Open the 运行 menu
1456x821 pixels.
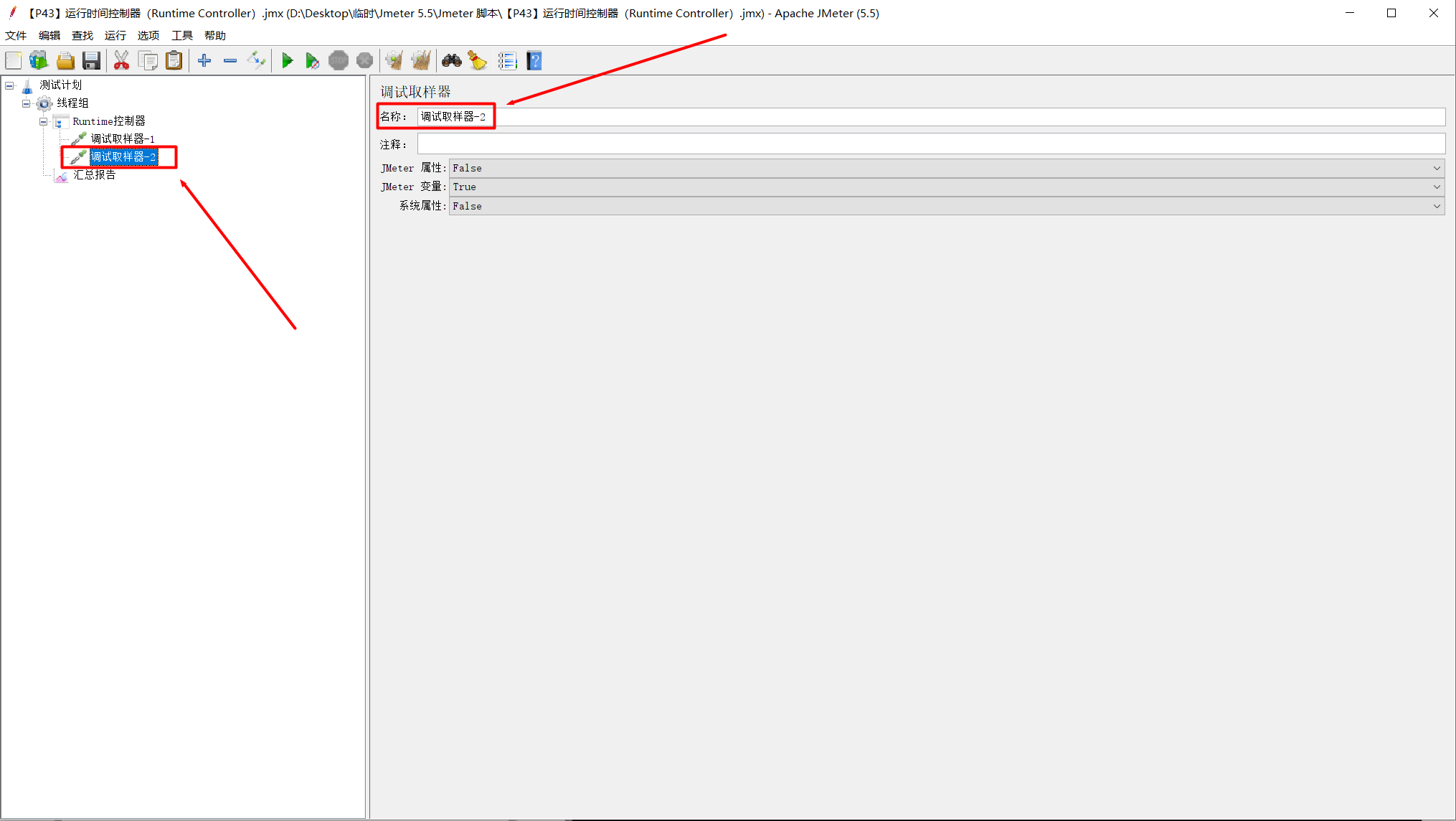115,35
